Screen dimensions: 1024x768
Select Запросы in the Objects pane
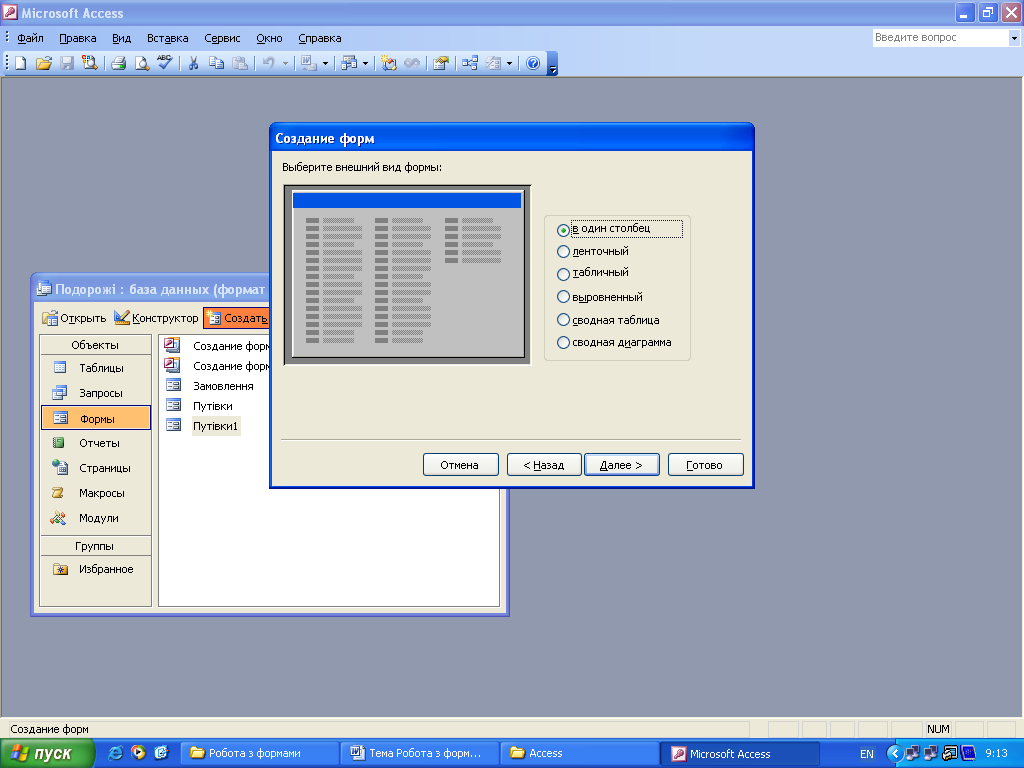click(95, 393)
